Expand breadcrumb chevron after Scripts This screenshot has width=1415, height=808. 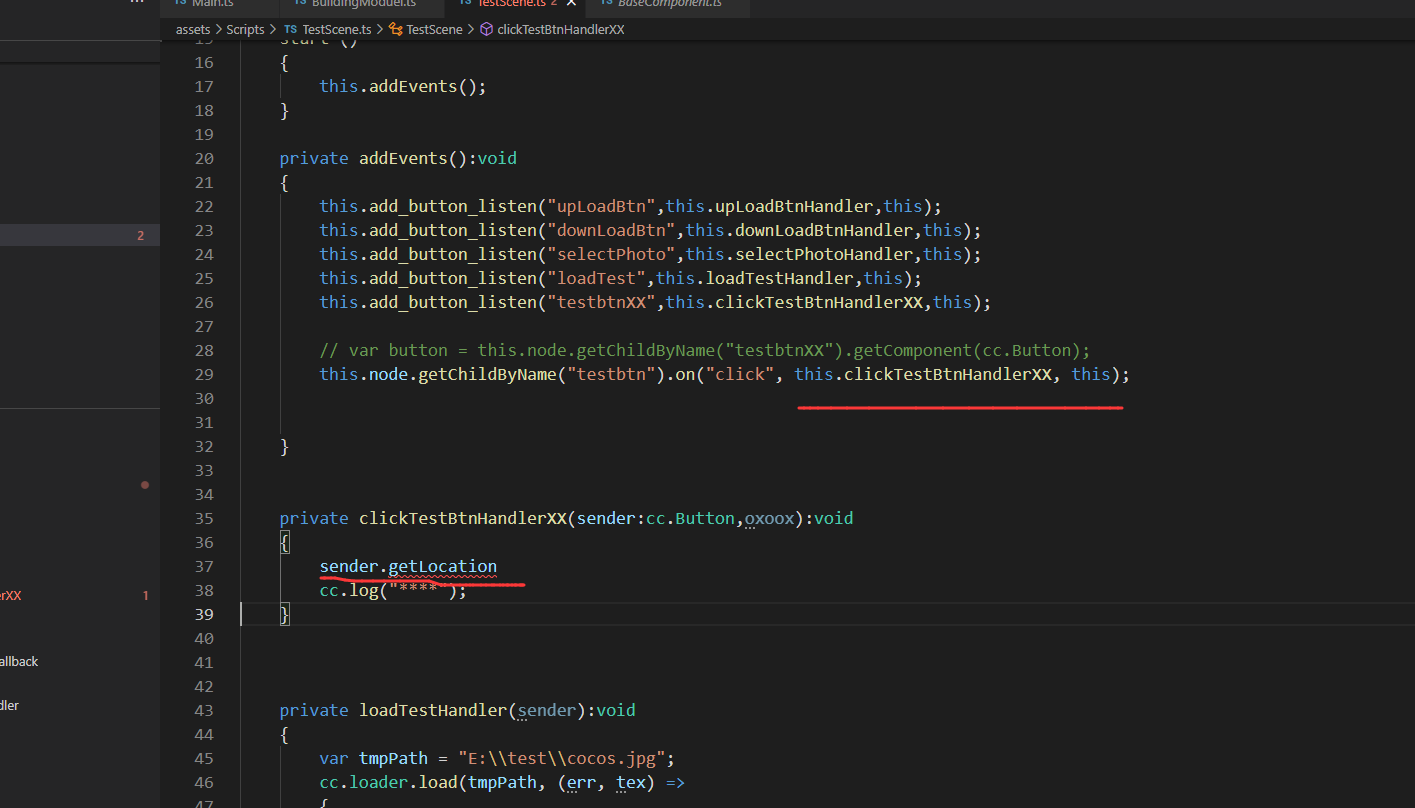273,29
